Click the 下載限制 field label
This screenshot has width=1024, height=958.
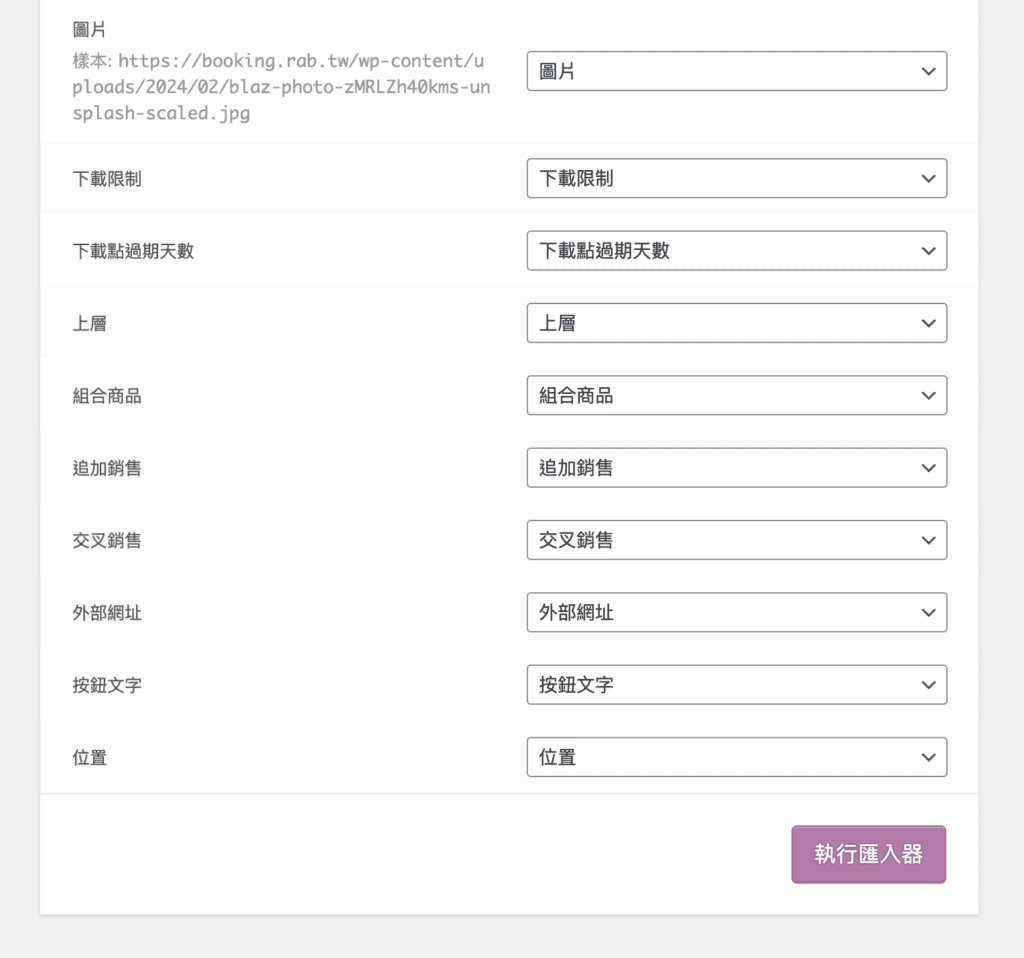[x=107, y=178]
